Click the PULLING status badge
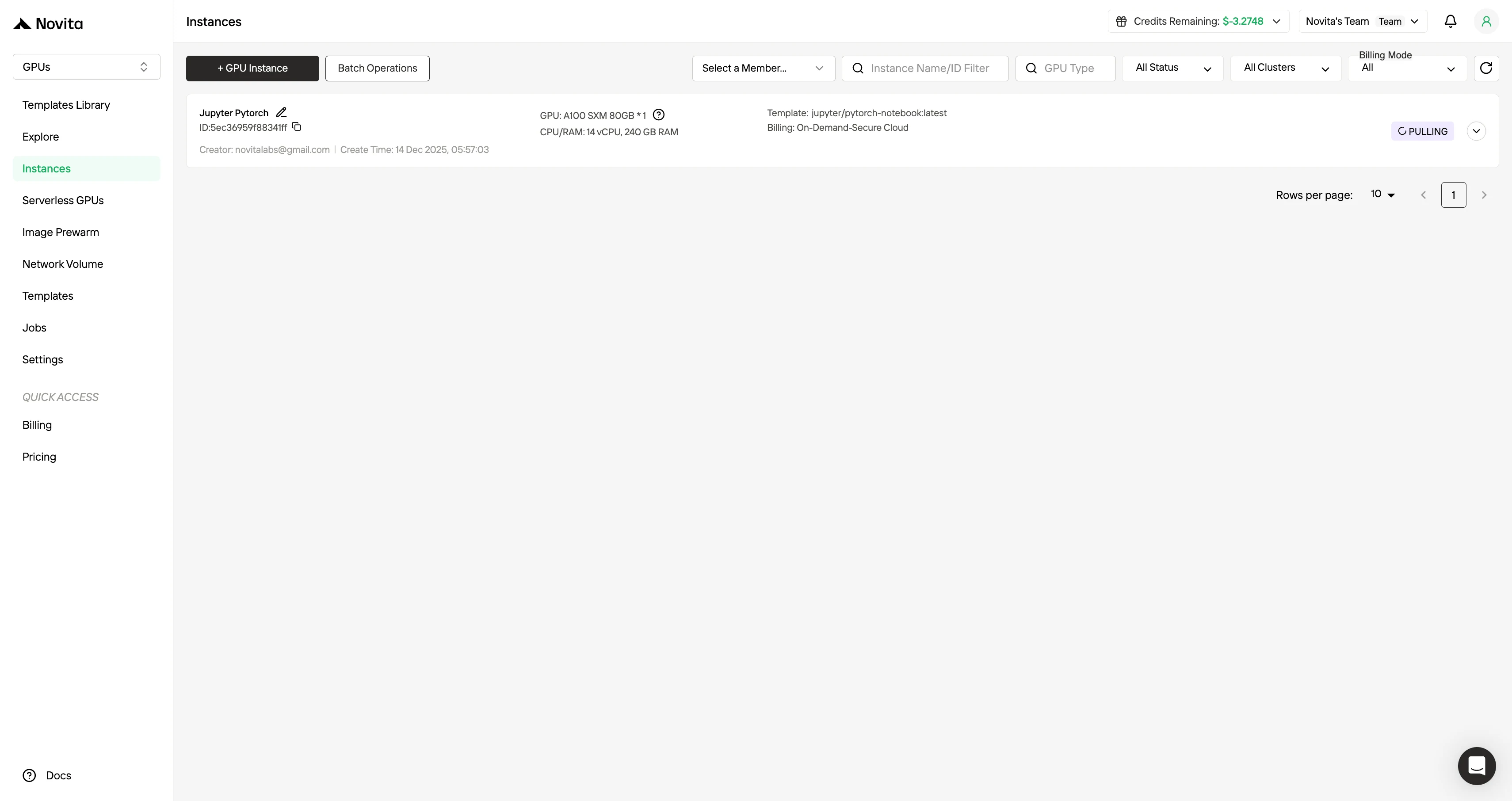1512x801 pixels. click(x=1422, y=131)
